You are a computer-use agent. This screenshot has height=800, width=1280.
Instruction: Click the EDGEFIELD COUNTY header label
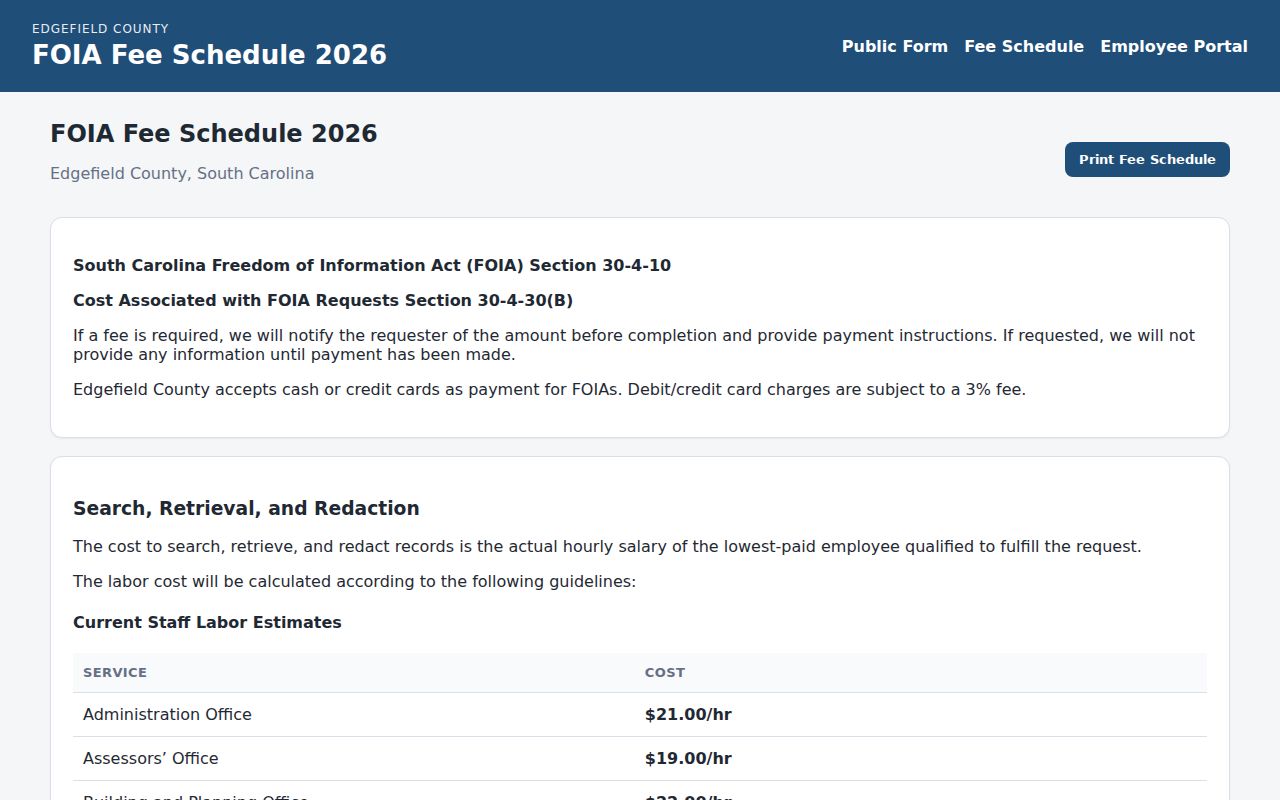pyautogui.click(x=100, y=28)
